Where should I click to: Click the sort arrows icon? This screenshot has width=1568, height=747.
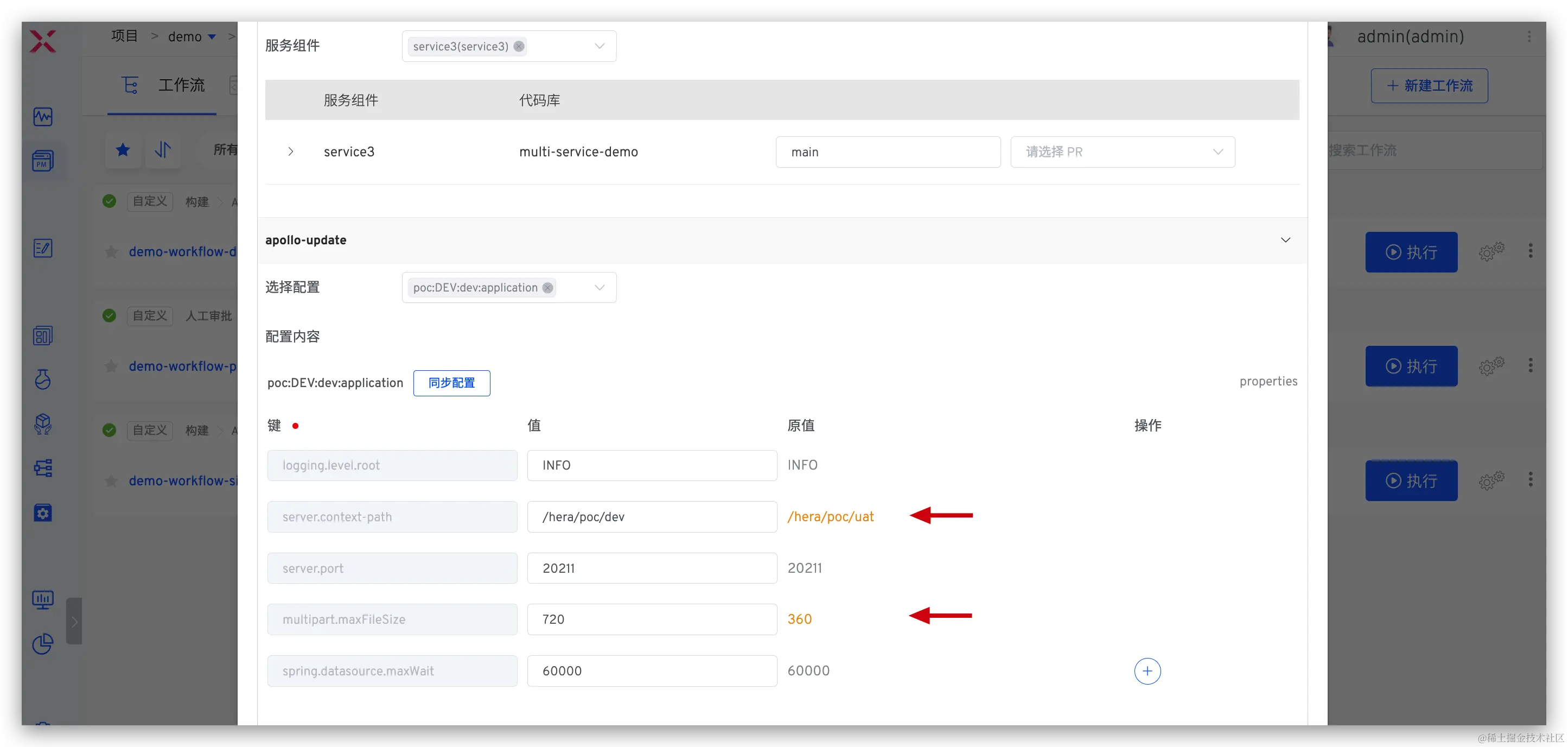tap(163, 150)
